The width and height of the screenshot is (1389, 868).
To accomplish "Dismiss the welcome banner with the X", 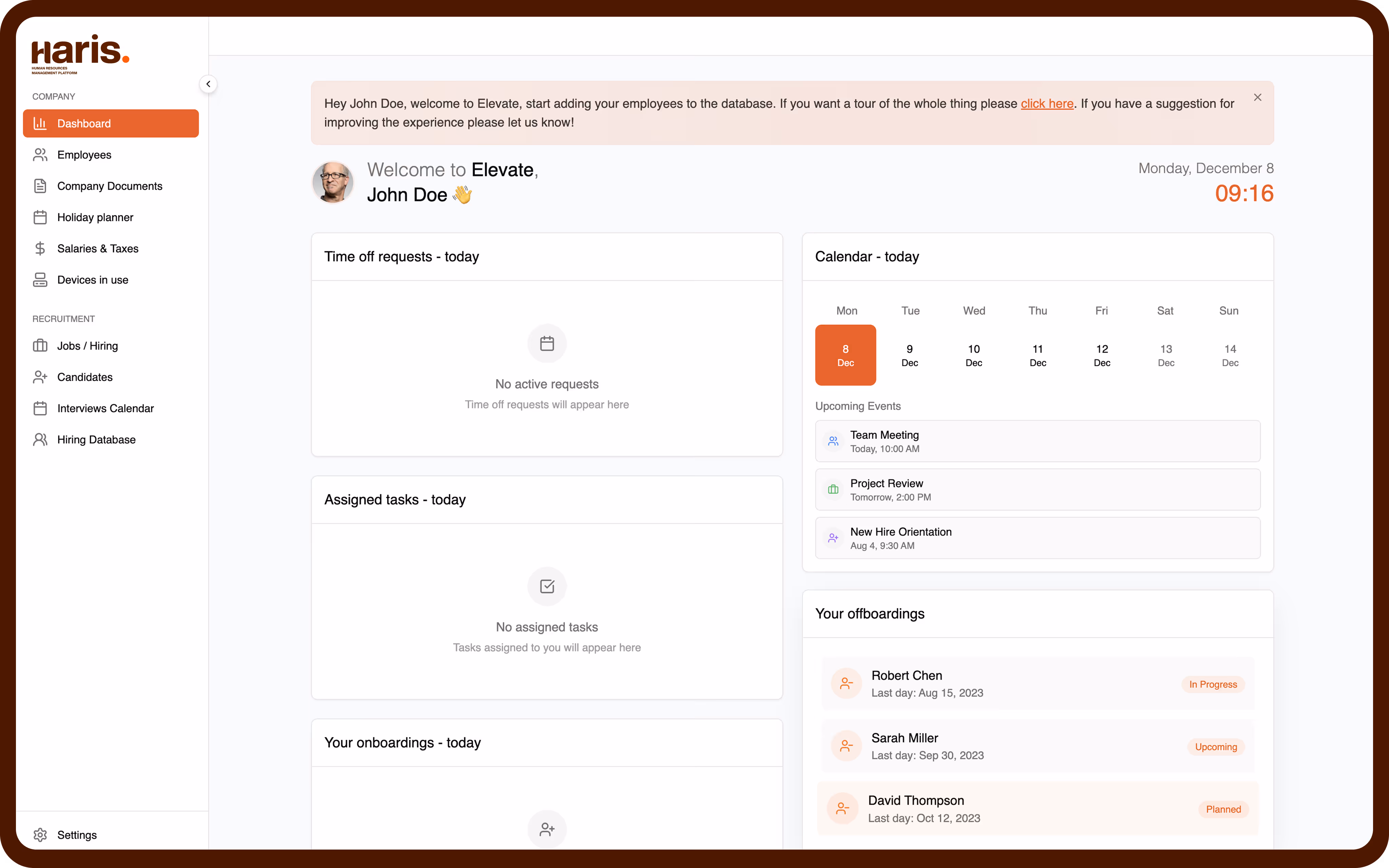I will tap(1257, 98).
